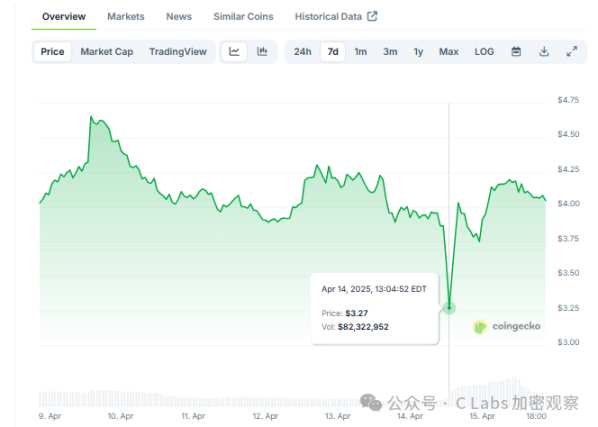598x427 pixels.
Task: Open the News tab
Action: pos(179,17)
